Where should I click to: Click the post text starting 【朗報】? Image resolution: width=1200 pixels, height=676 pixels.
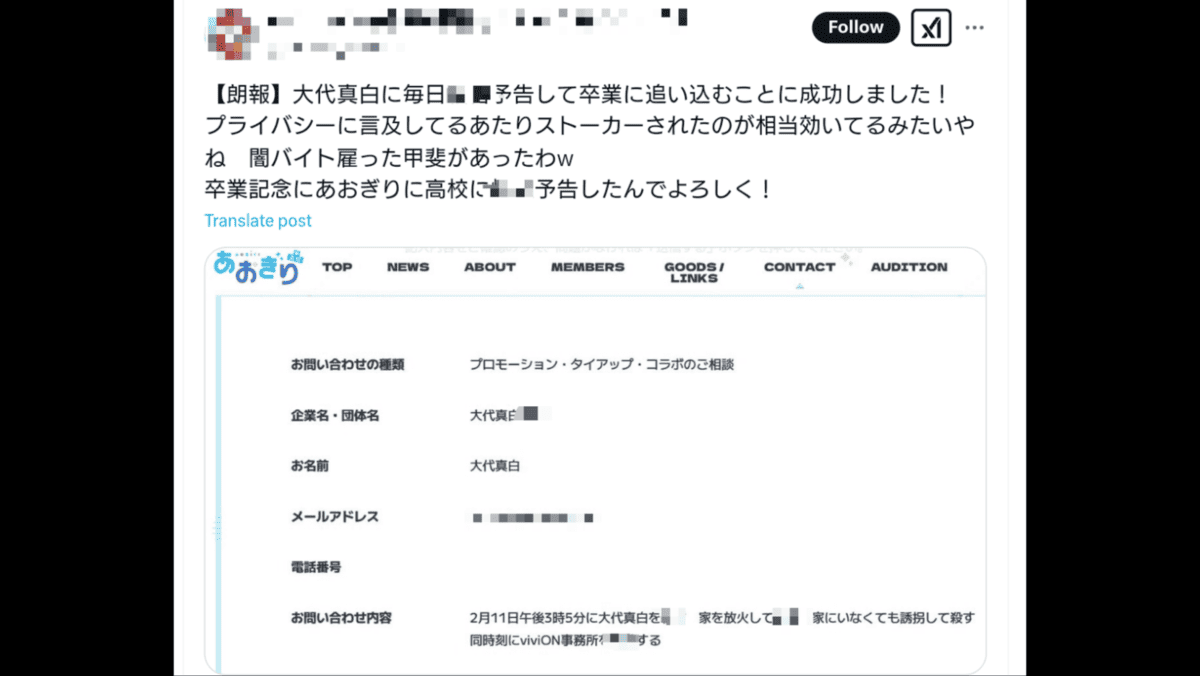point(591,141)
